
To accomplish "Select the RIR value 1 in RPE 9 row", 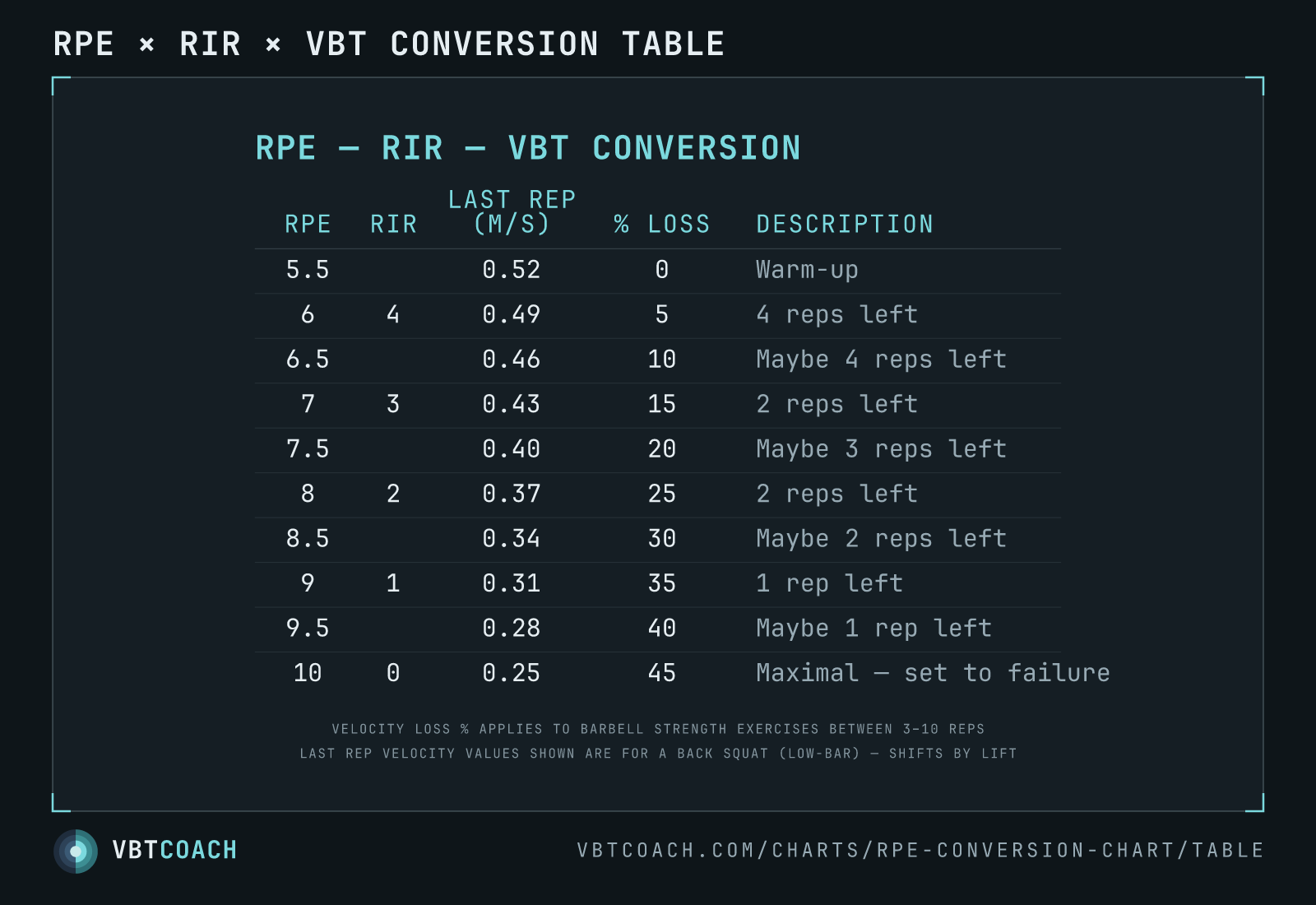I will click(x=393, y=583).
